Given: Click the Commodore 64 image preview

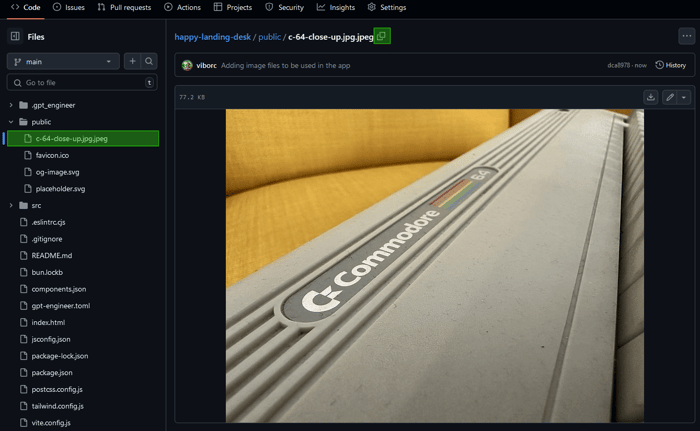Looking at the screenshot, I should point(435,266).
